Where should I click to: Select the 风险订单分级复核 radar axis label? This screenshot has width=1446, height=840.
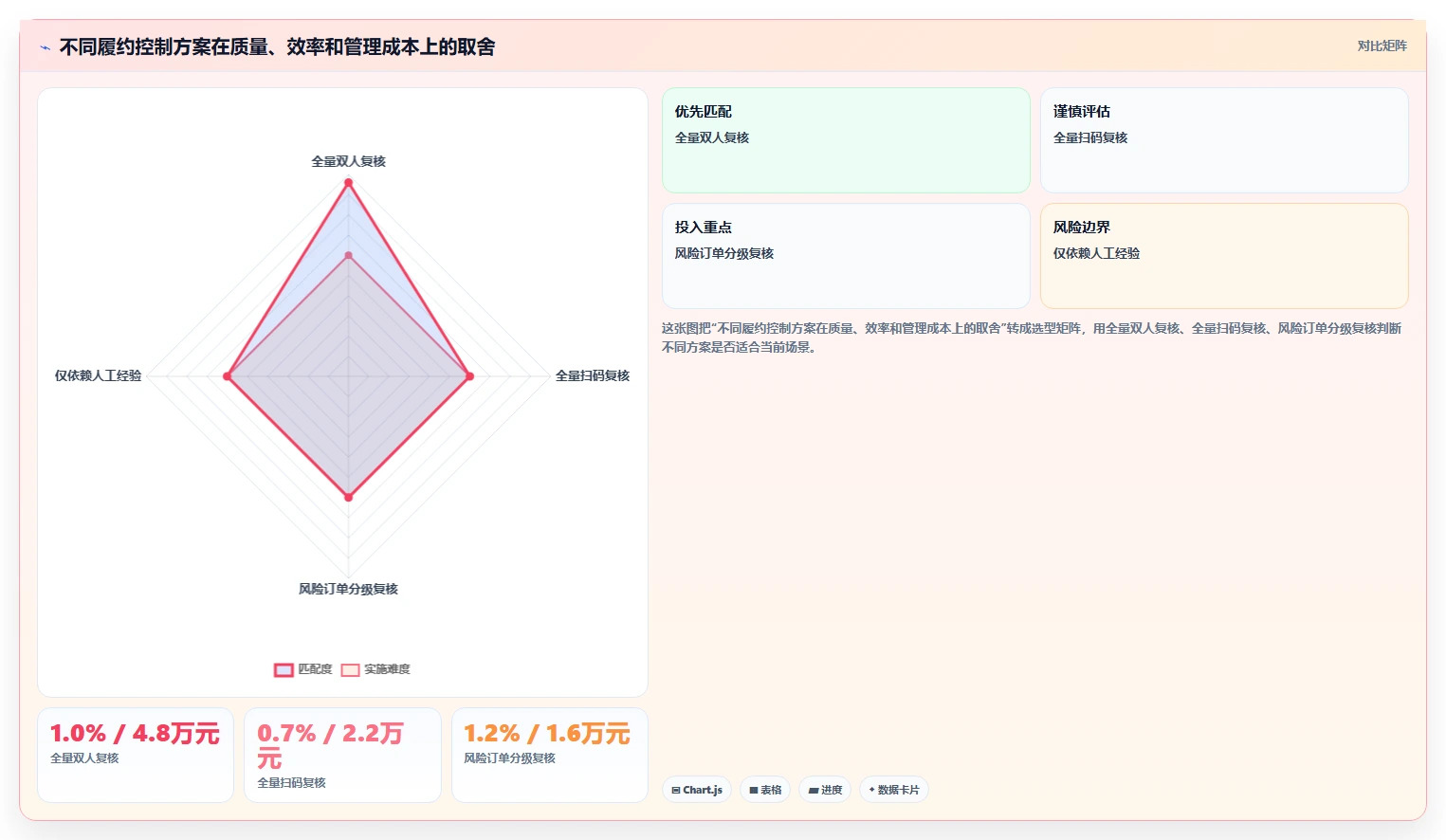tap(348, 589)
